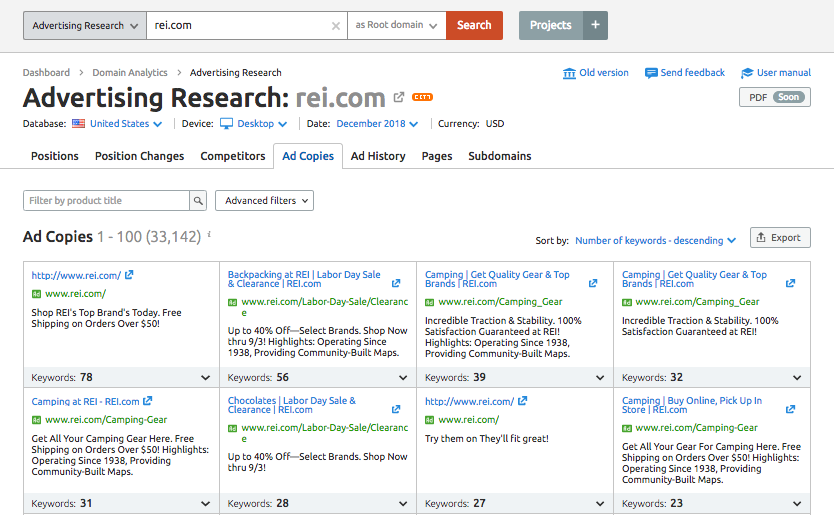The width and height of the screenshot is (834, 515).
Task: Open the Advertising Research tool dropdown
Action: click(84, 26)
